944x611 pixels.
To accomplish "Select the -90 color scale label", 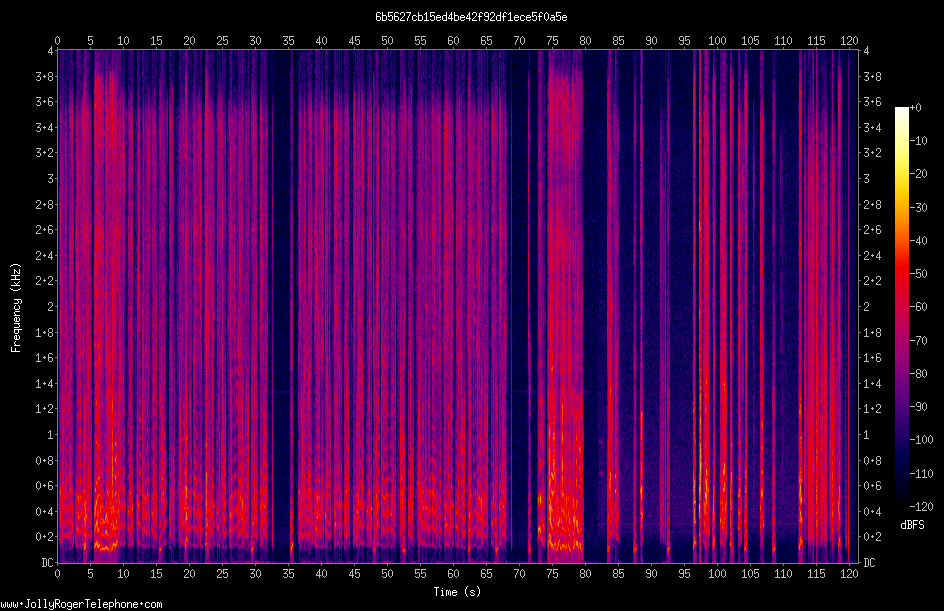I will (x=919, y=407).
